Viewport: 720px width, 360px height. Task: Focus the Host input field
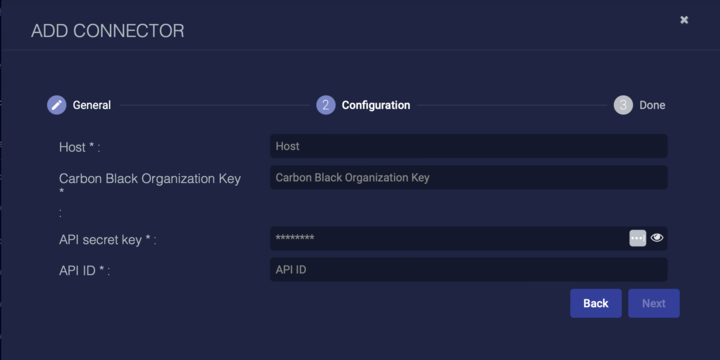(468, 146)
